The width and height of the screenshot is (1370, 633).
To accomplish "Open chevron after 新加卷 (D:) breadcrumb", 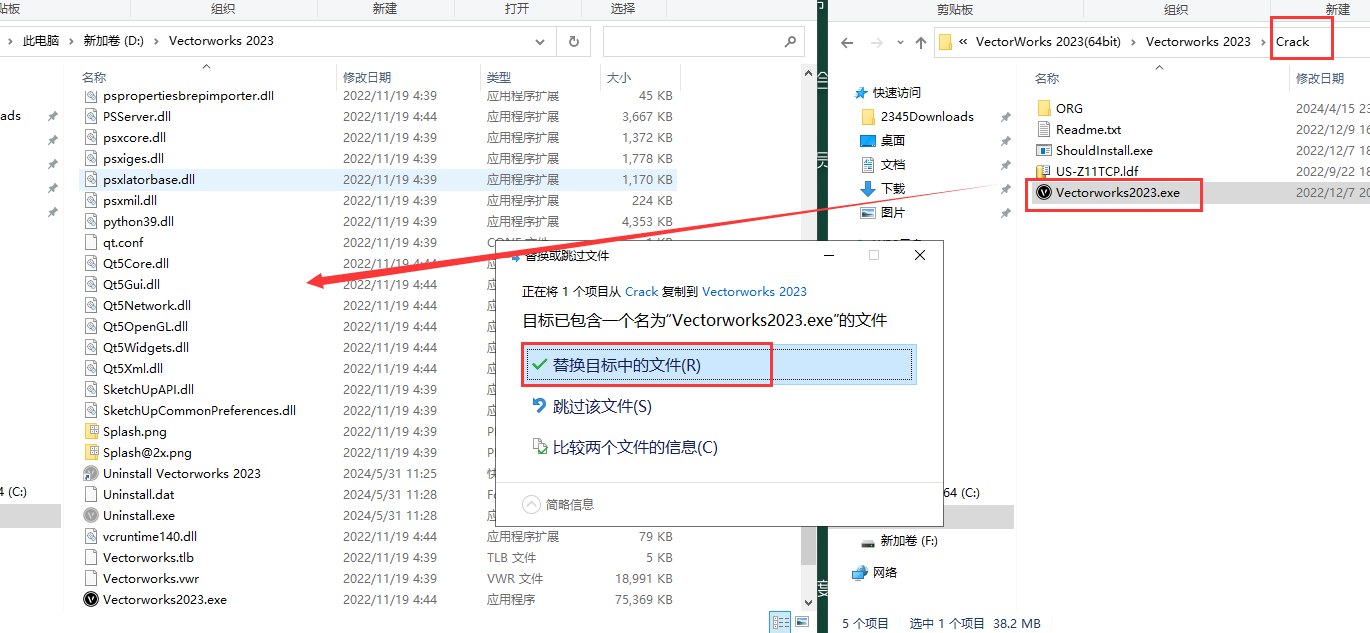I will coord(157,41).
